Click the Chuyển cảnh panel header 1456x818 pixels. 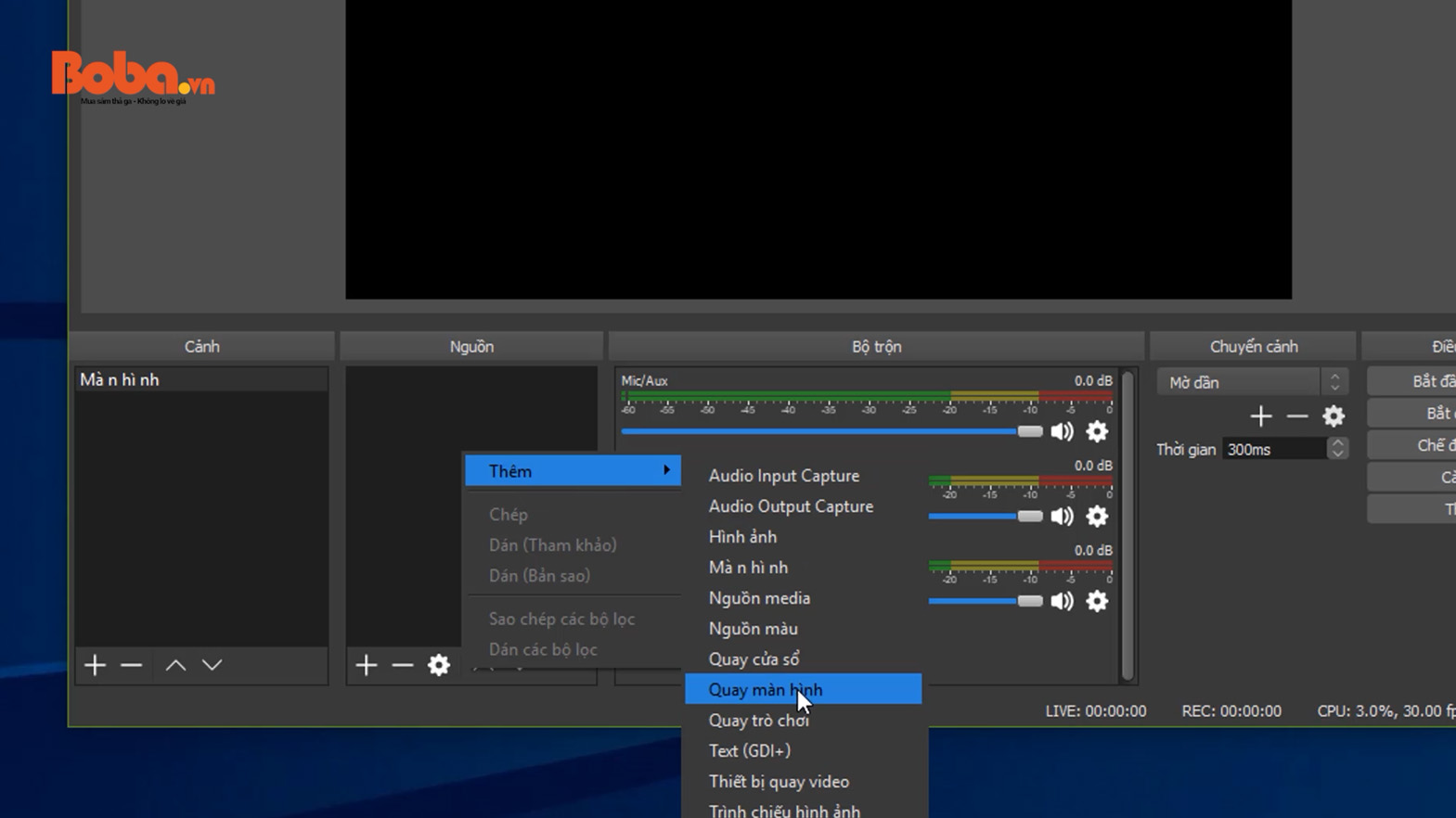click(1254, 346)
